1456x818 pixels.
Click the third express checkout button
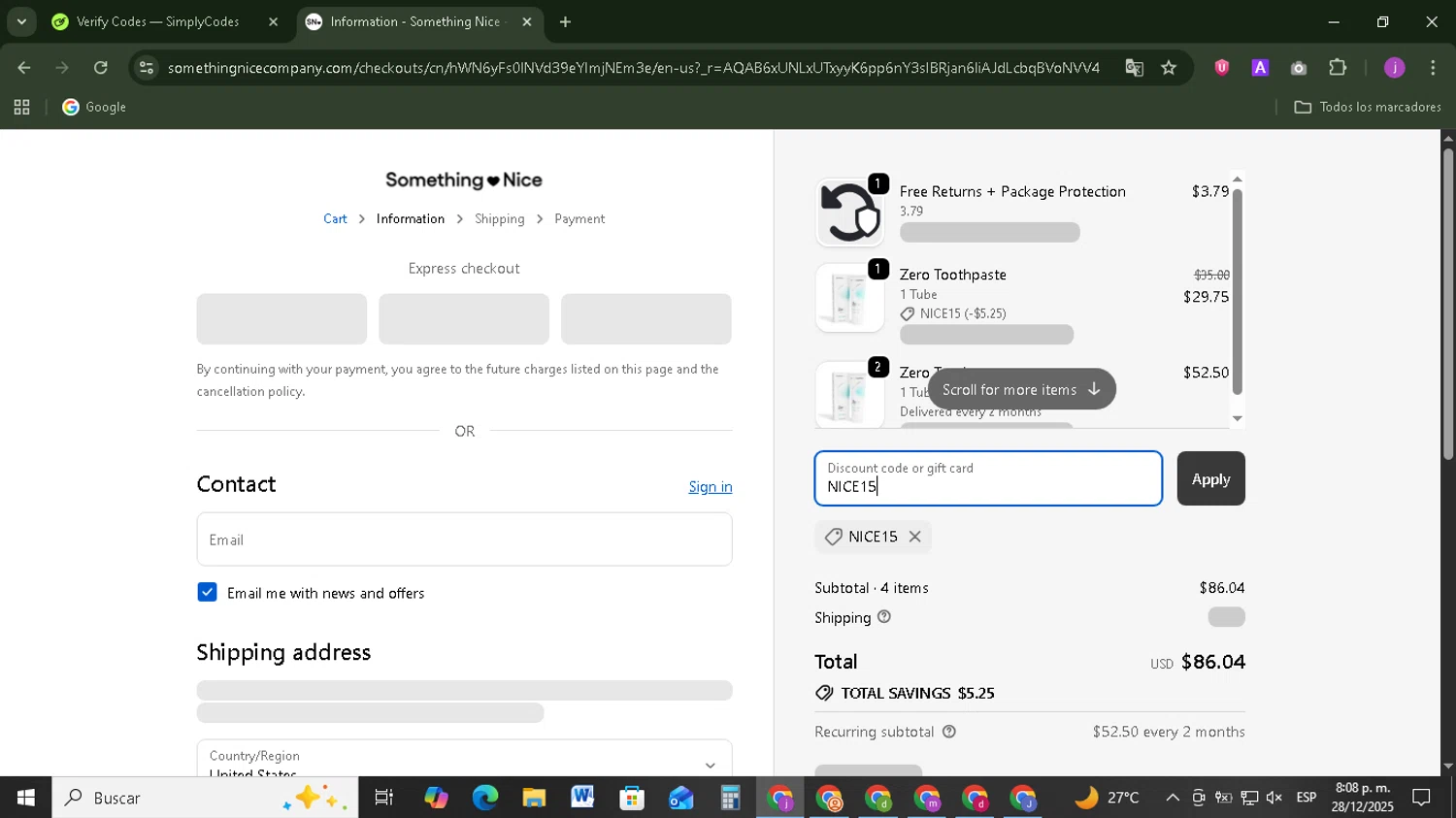[646, 319]
